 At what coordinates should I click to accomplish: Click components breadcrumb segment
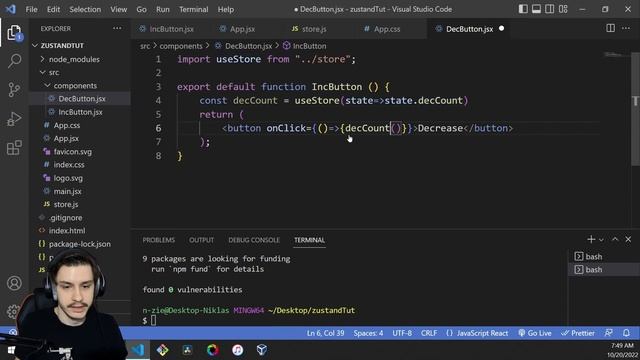[181, 46]
